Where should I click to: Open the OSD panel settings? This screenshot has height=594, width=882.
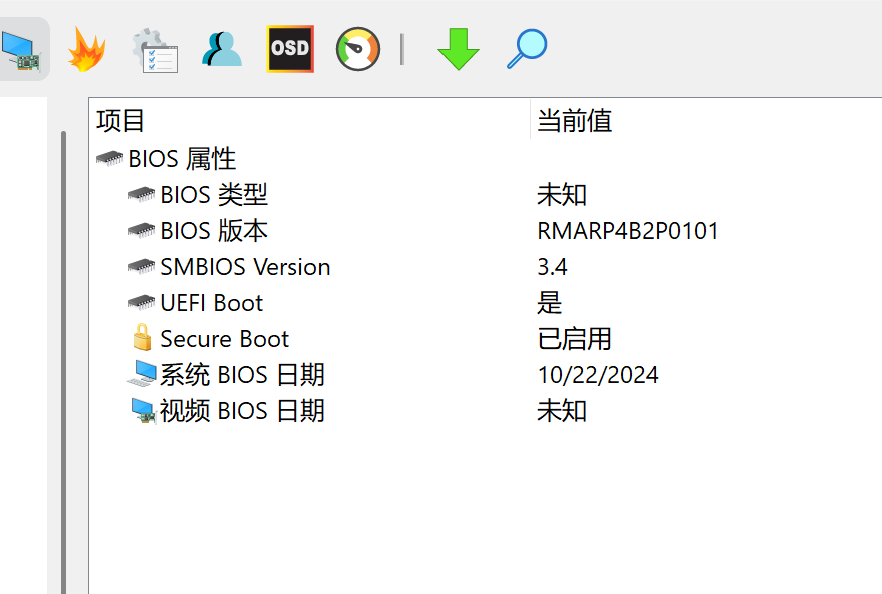[290, 49]
